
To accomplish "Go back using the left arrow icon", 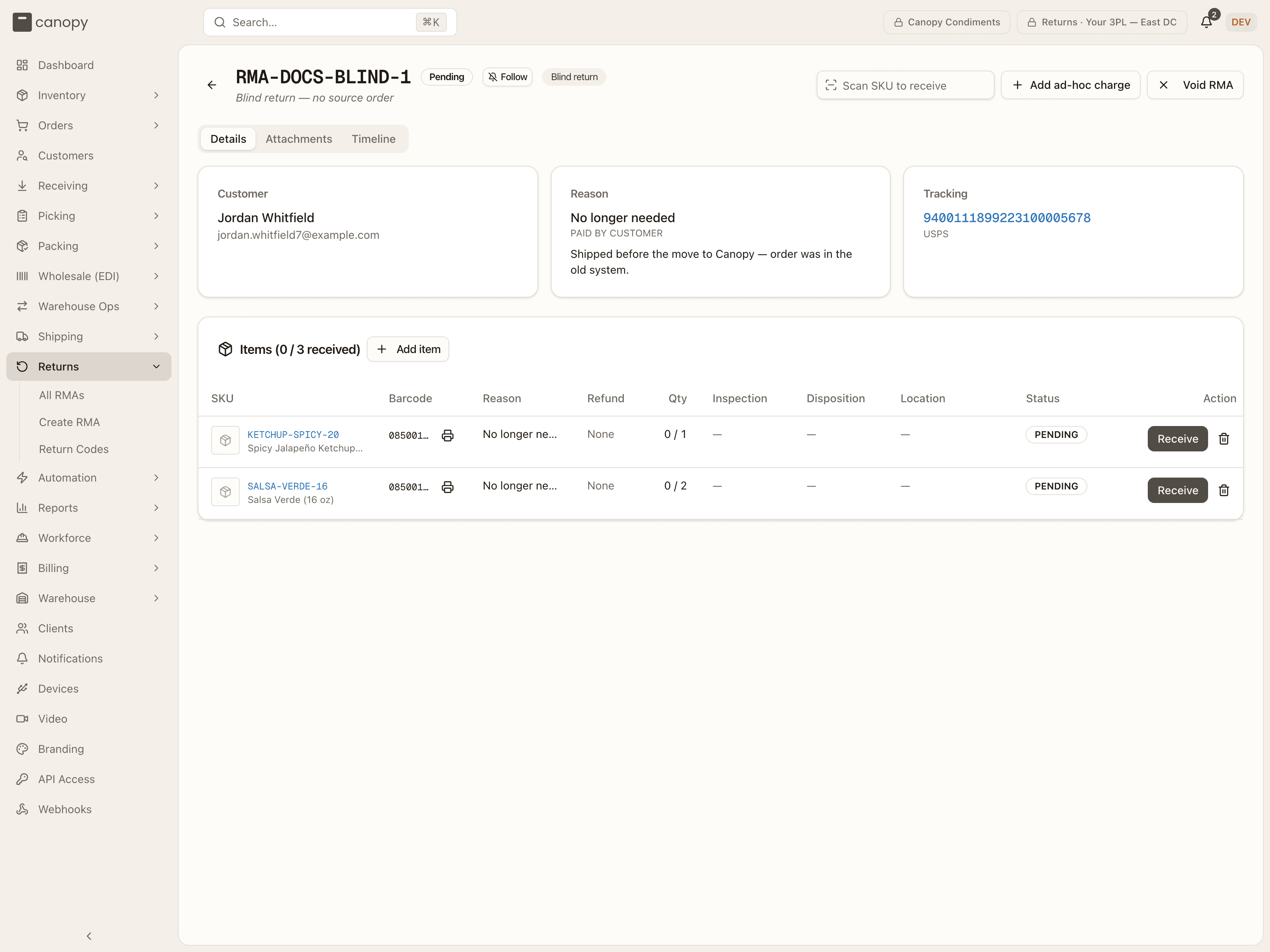I will (212, 85).
